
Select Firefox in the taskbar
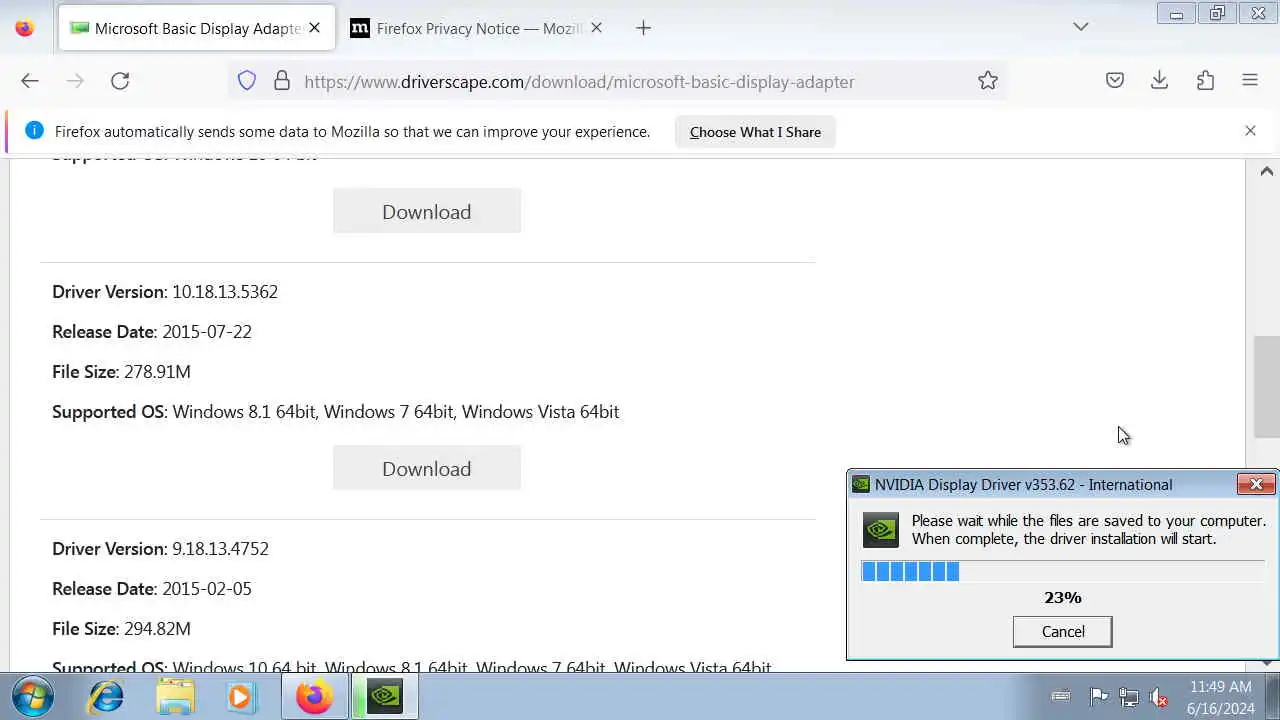315,696
